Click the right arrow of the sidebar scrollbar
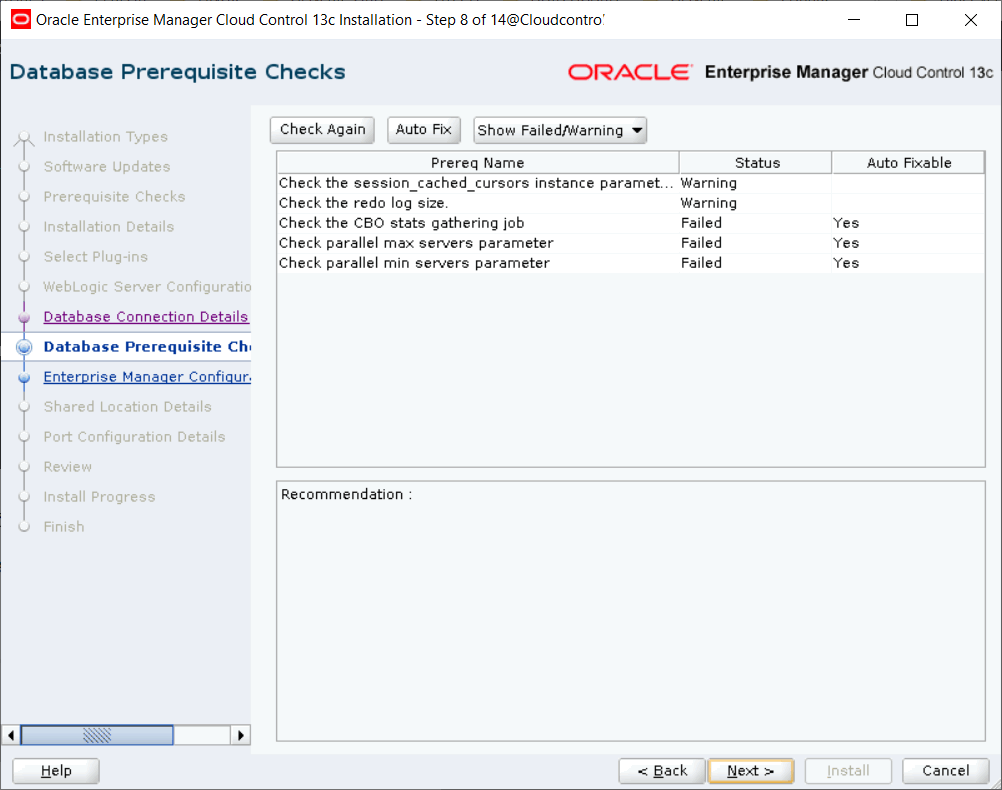The height and width of the screenshot is (790, 1002). pos(240,735)
